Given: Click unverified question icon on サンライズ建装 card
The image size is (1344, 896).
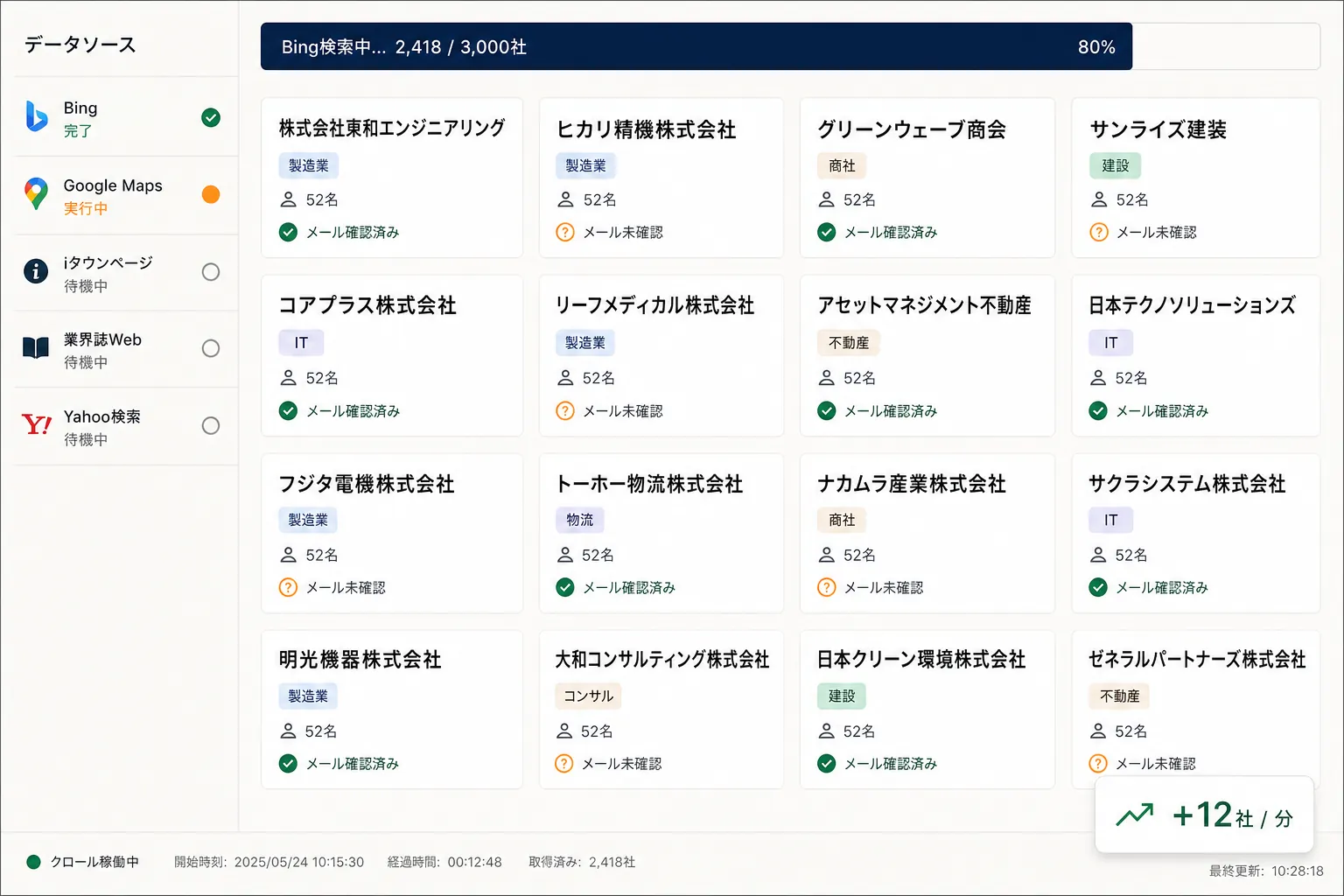Looking at the screenshot, I should coord(1099,232).
